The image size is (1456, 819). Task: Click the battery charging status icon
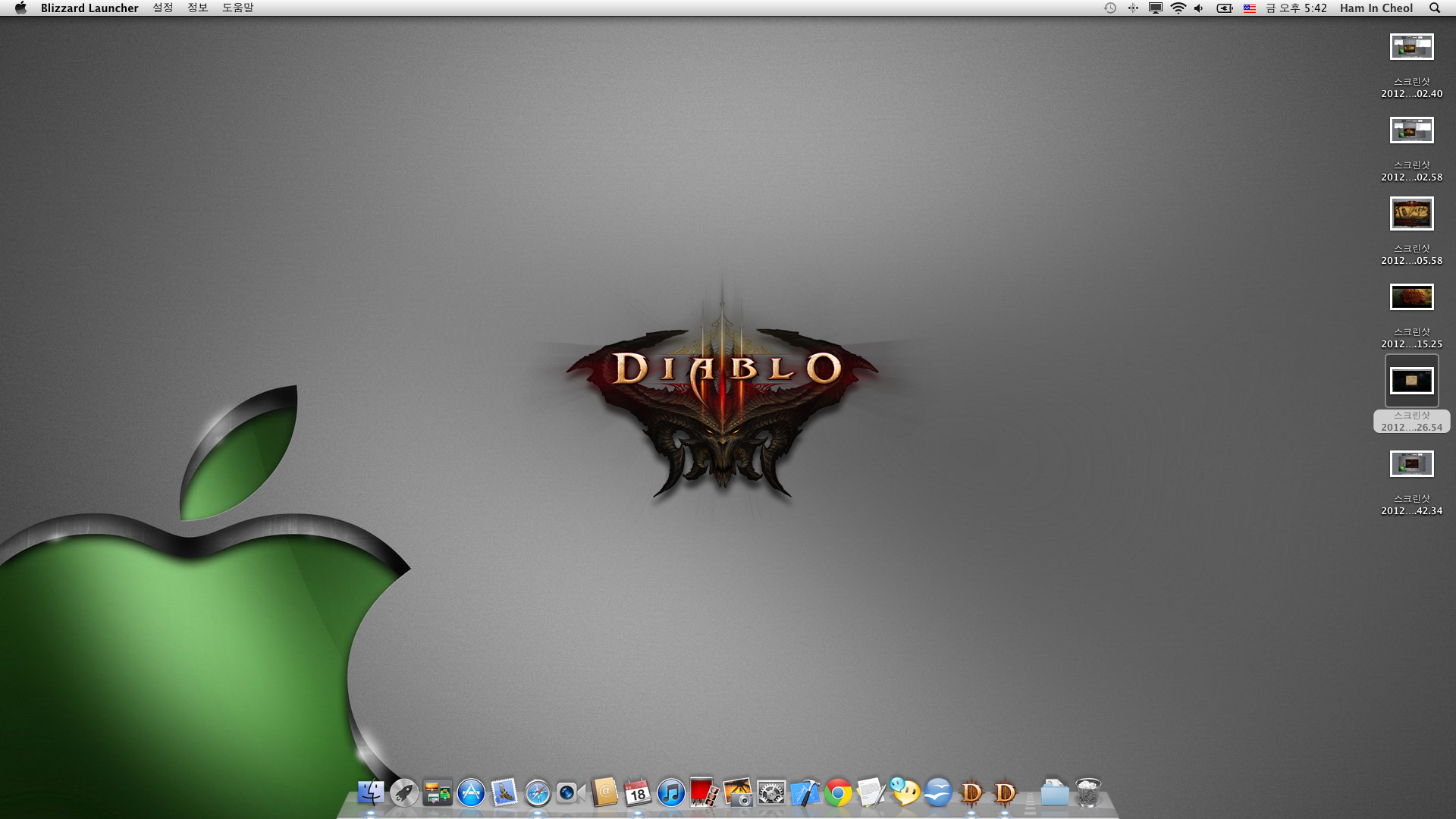pyautogui.click(x=1224, y=8)
